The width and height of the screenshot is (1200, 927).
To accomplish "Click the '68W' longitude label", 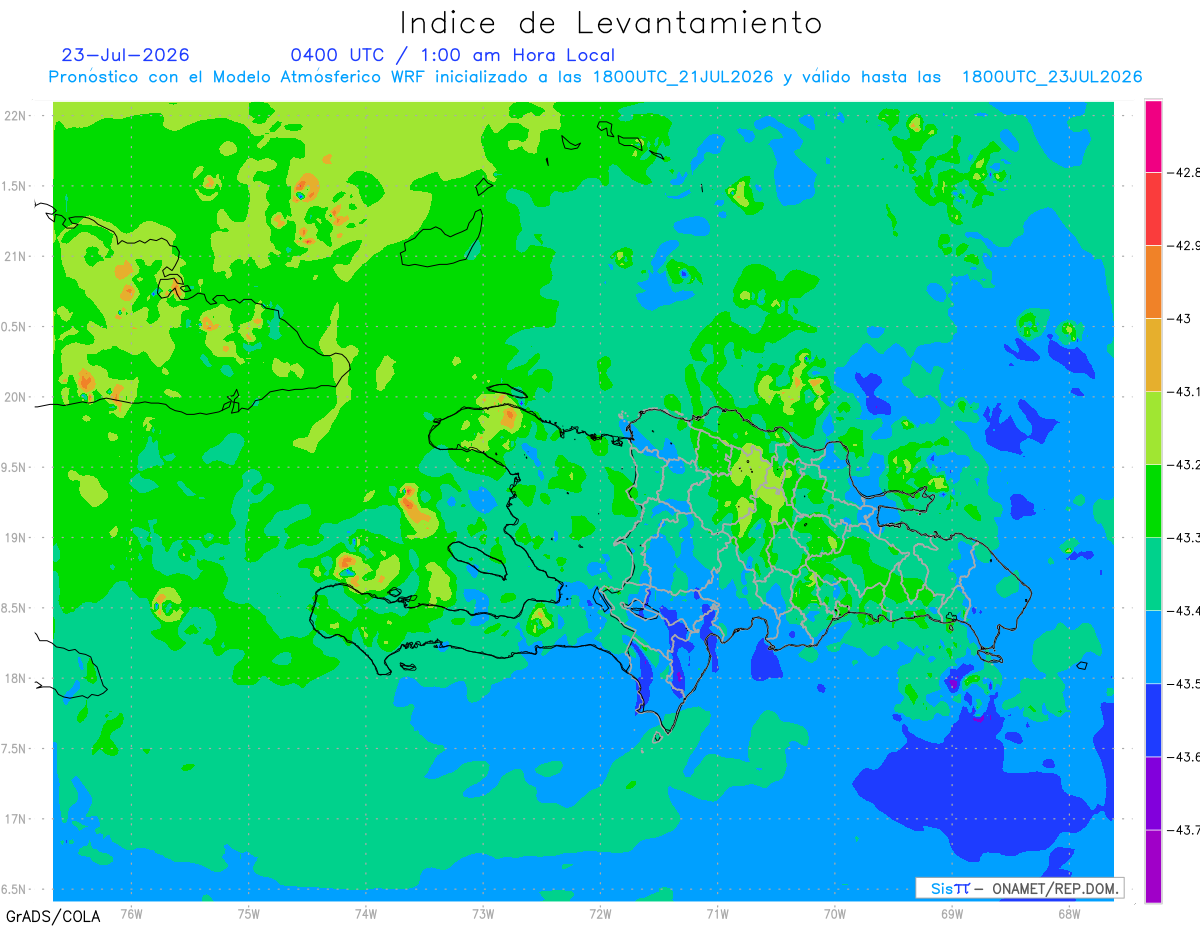I will click(1068, 914).
